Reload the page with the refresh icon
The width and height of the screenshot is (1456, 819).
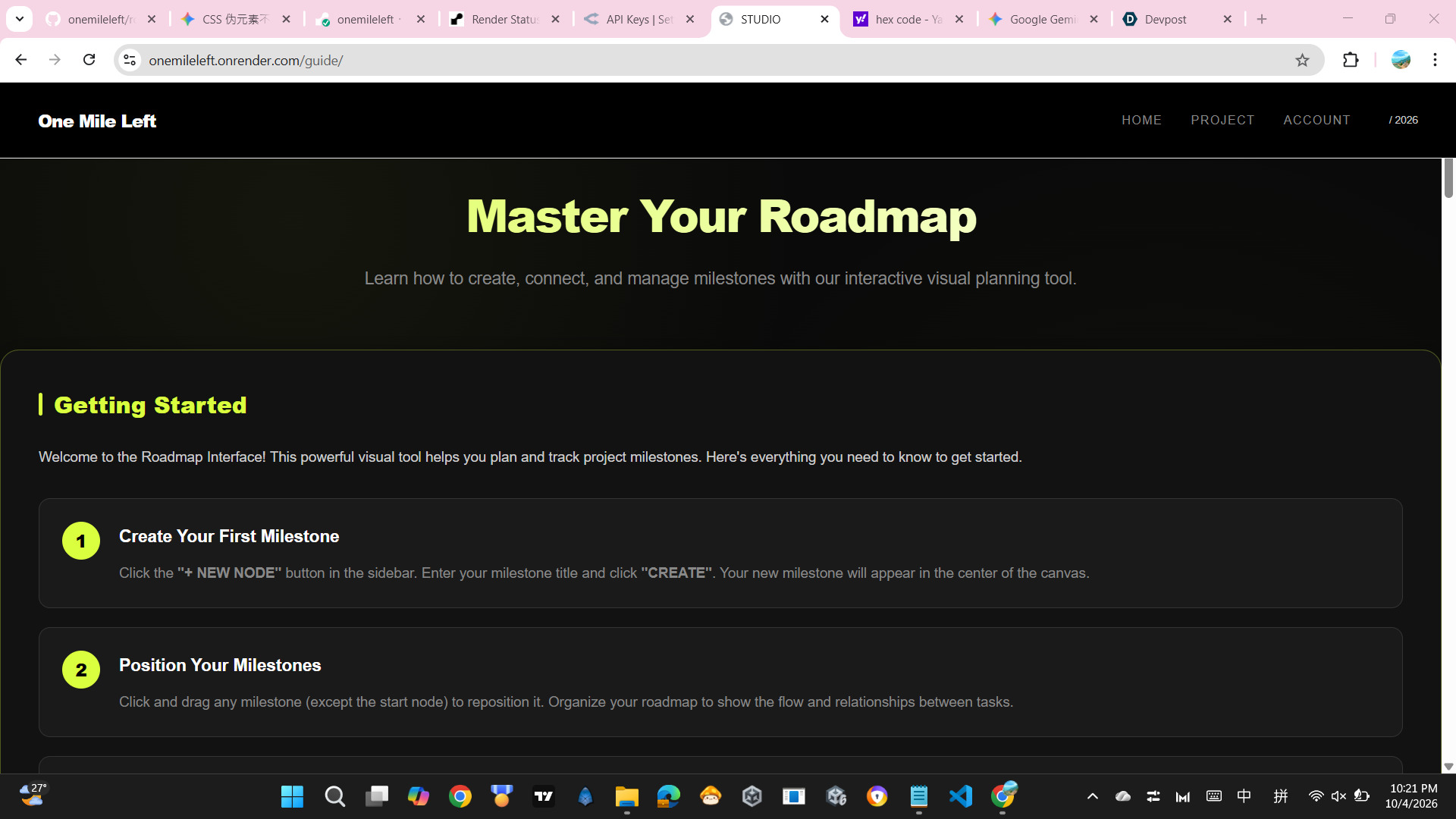pyautogui.click(x=89, y=60)
